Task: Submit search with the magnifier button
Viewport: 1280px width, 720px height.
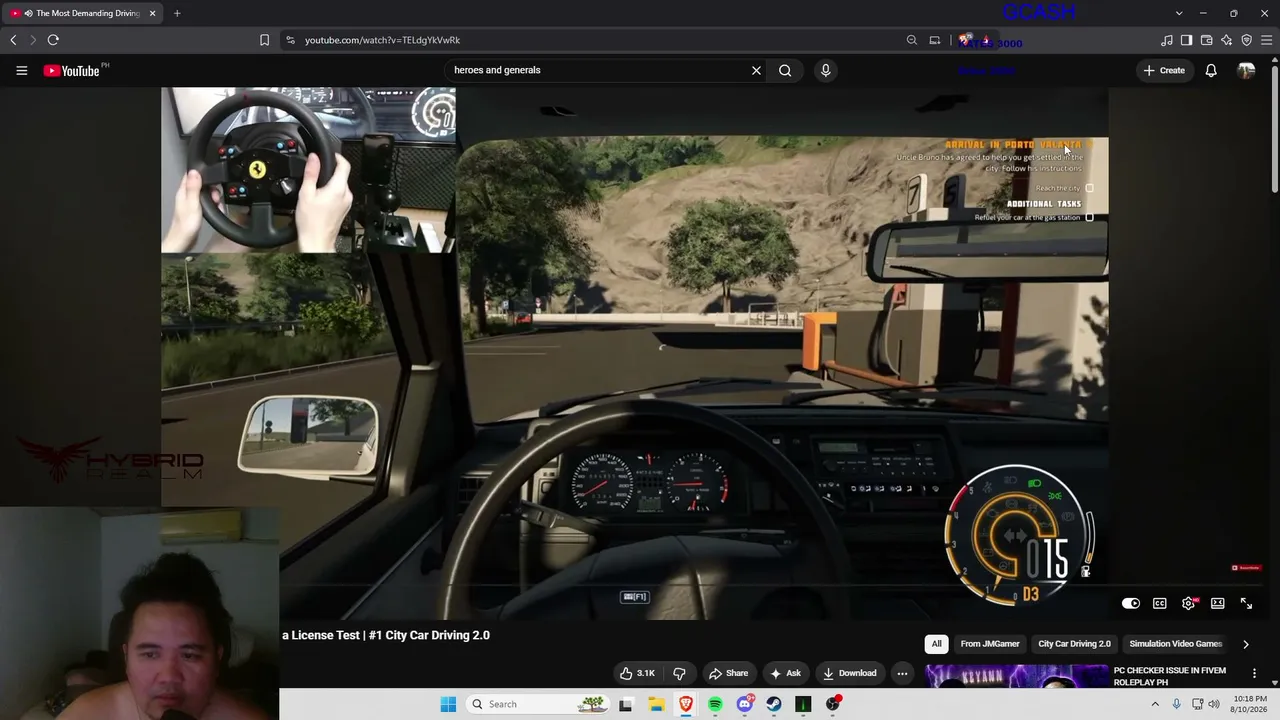Action: pyautogui.click(x=785, y=70)
